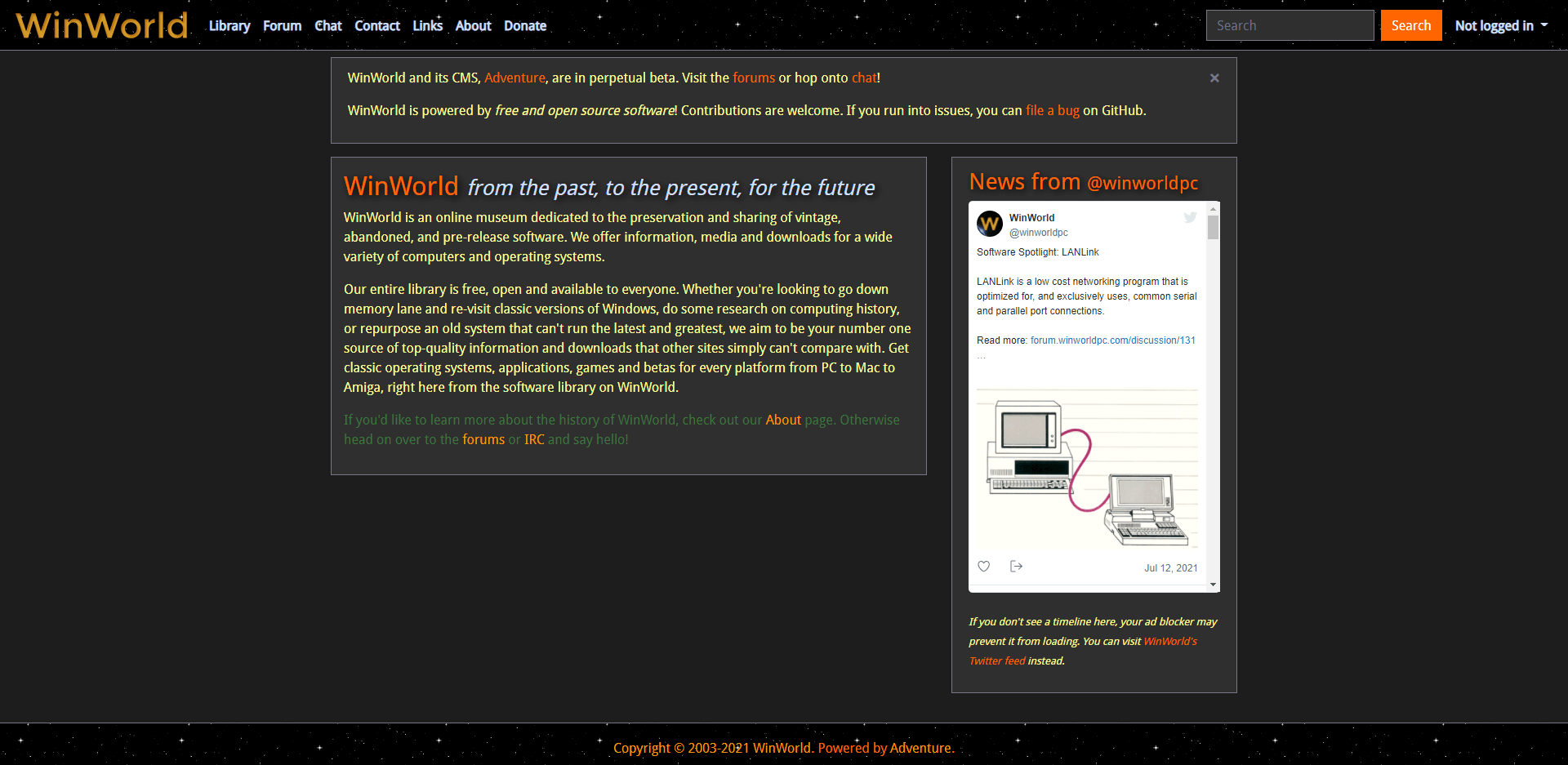Open the forums link in the notice
Screen dimensions: 1568x765
coord(753,78)
